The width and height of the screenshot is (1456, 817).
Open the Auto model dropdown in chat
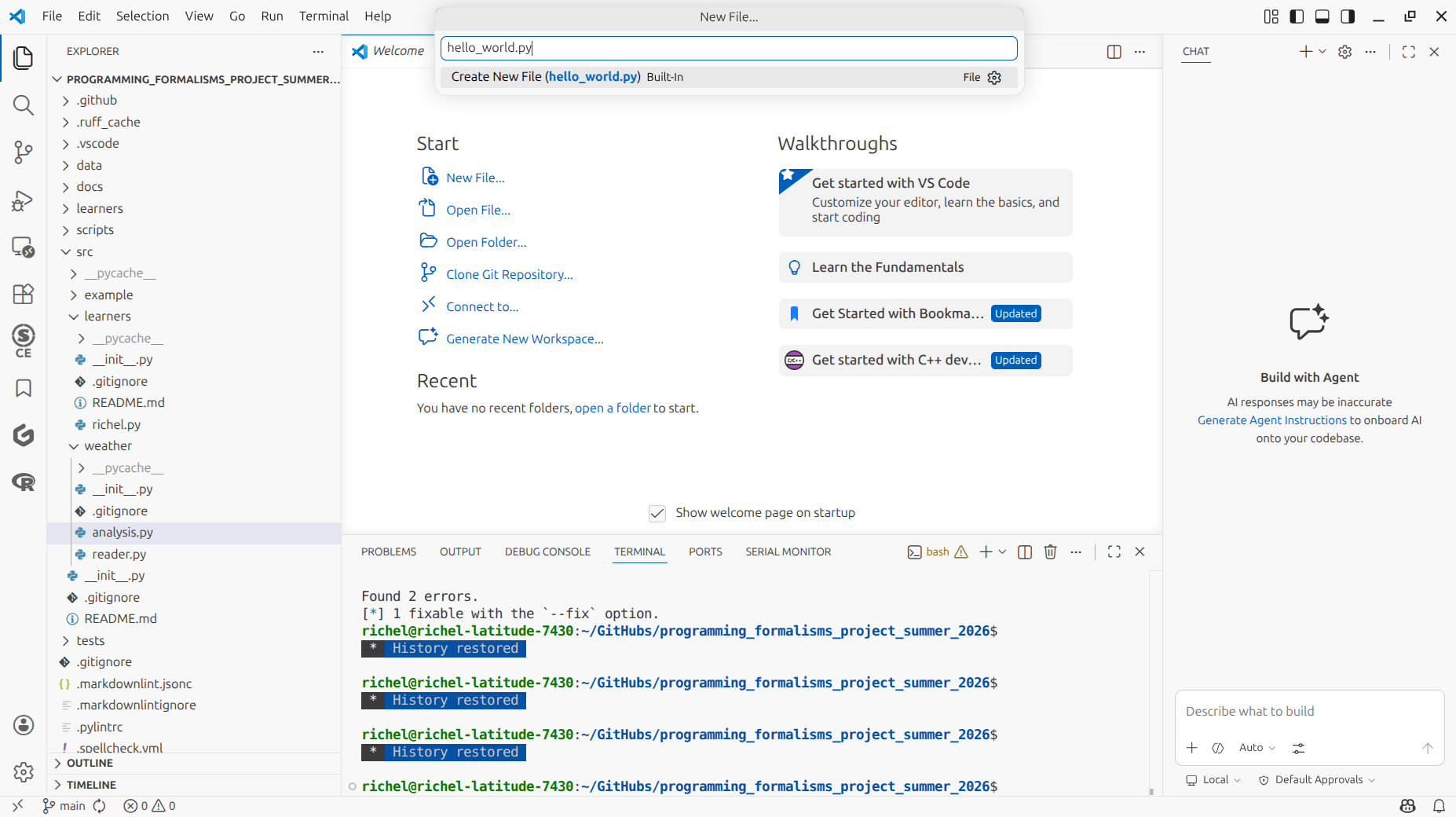tap(1257, 748)
